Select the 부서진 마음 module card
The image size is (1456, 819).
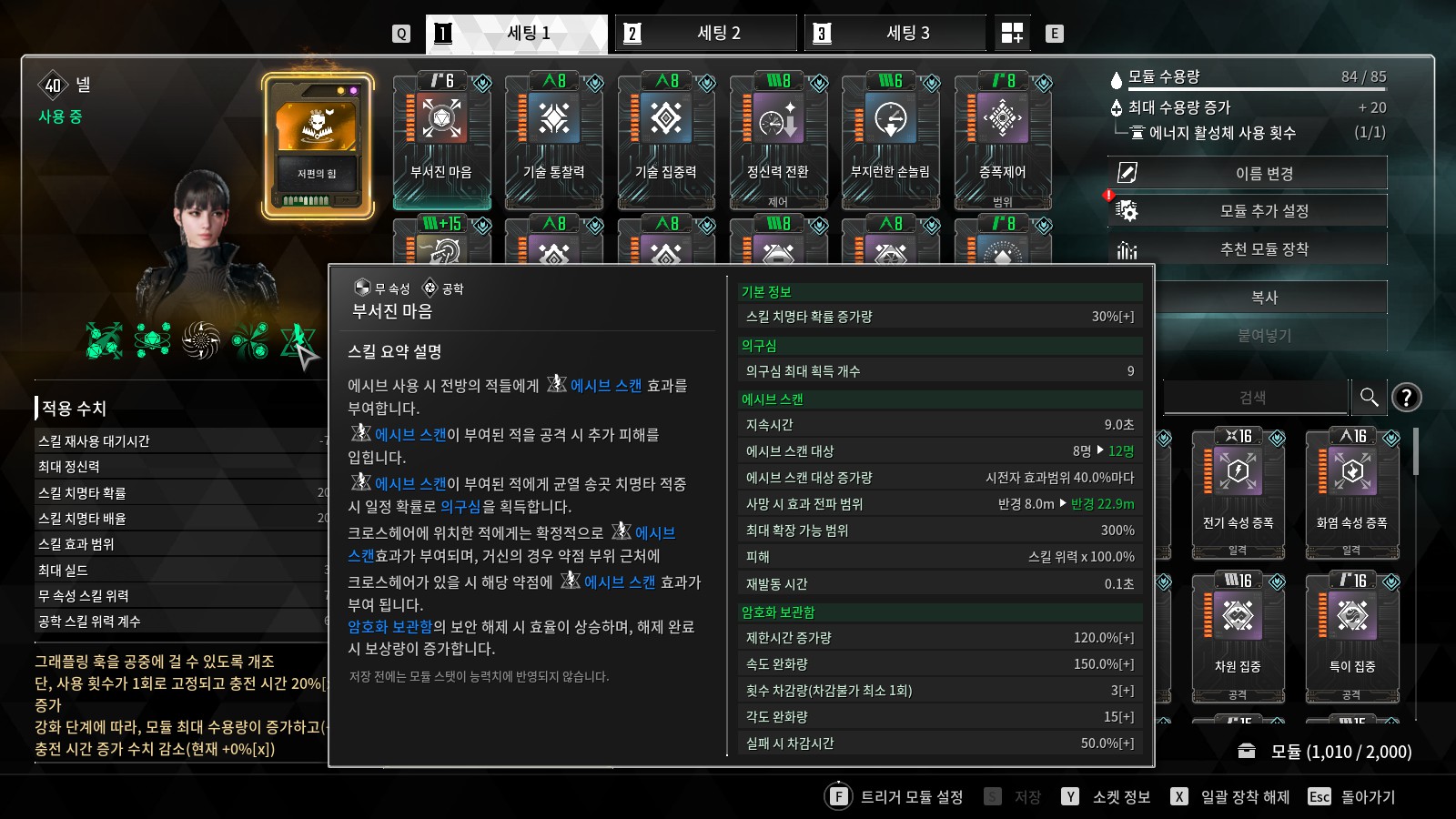pyautogui.click(x=441, y=141)
